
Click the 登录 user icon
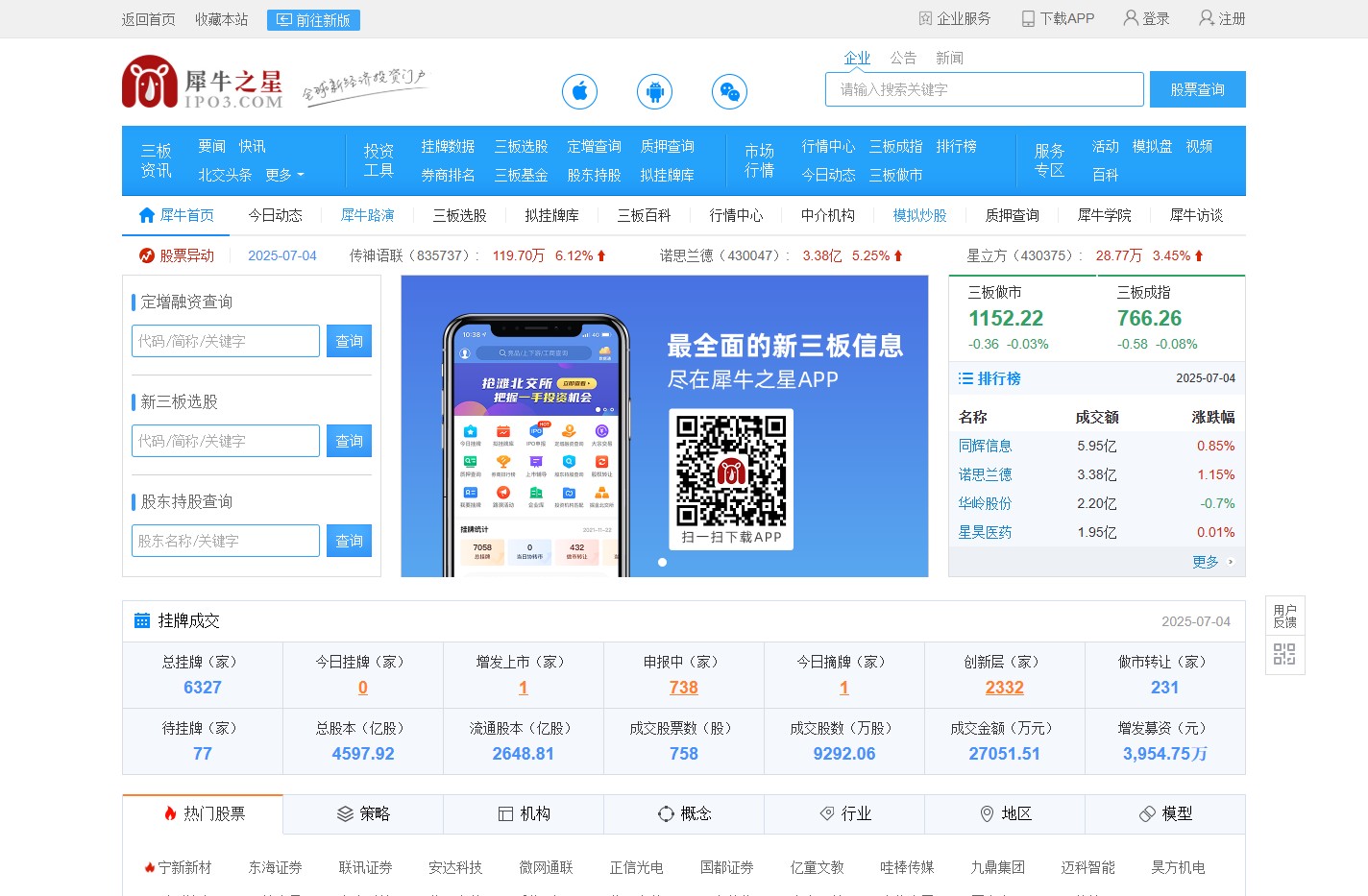point(1131,18)
